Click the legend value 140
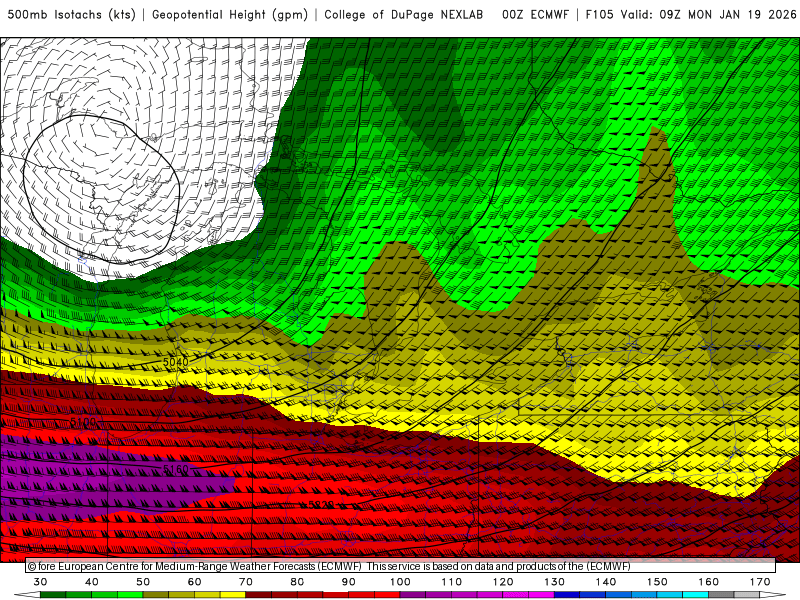The height and width of the screenshot is (600, 800). point(606,582)
